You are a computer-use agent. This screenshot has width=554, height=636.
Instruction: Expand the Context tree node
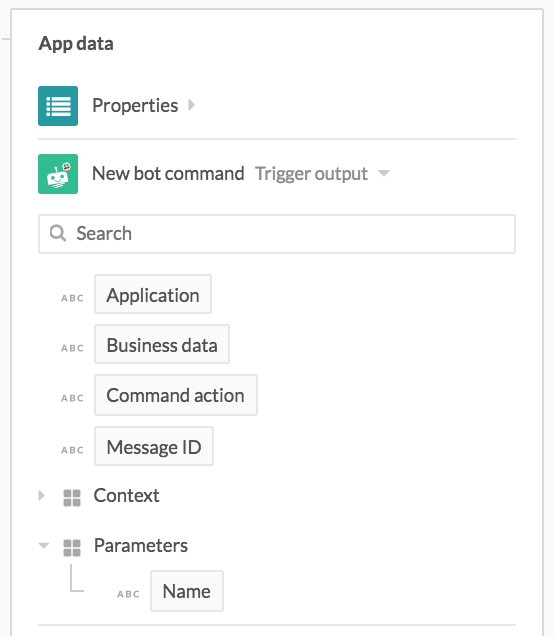coord(41,495)
